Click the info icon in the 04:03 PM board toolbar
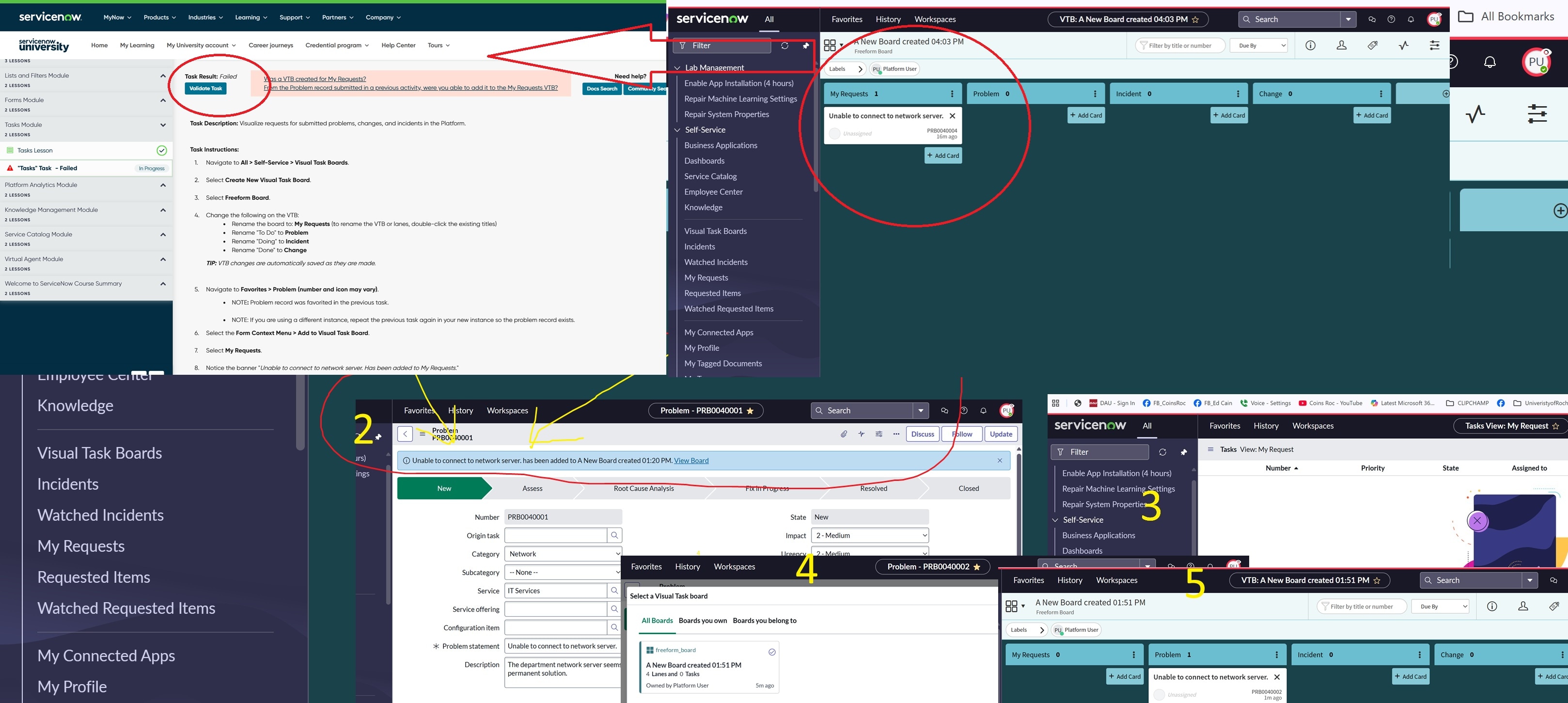 [1311, 45]
